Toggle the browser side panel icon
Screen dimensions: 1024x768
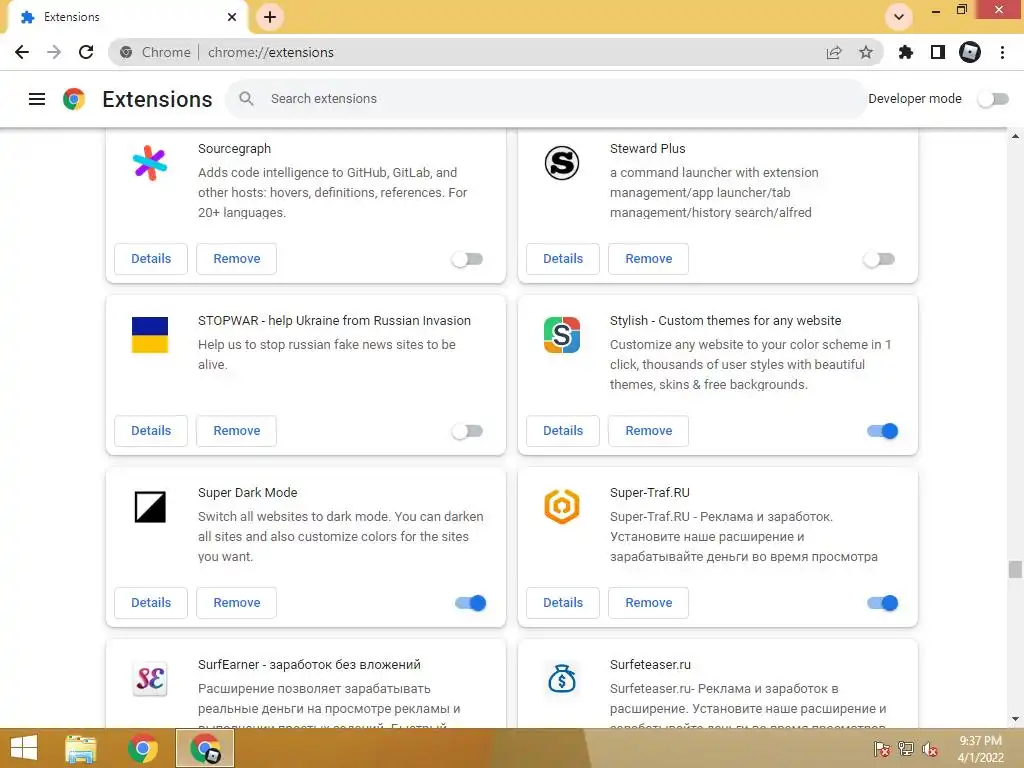point(938,52)
